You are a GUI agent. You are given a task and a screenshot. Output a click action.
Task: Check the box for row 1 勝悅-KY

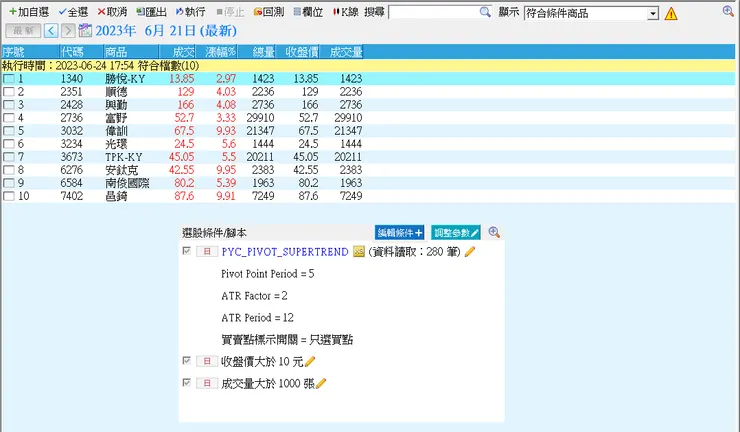[8, 78]
